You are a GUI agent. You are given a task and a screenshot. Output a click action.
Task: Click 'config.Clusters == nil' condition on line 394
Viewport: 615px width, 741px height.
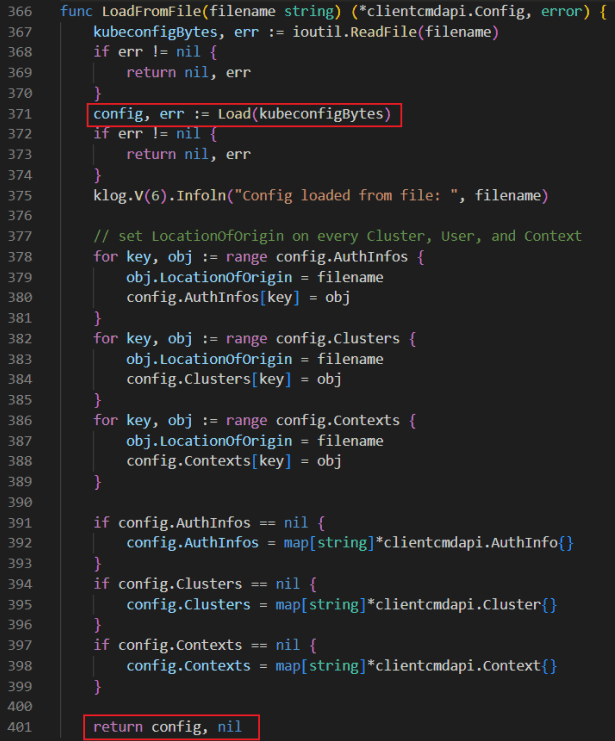208,584
